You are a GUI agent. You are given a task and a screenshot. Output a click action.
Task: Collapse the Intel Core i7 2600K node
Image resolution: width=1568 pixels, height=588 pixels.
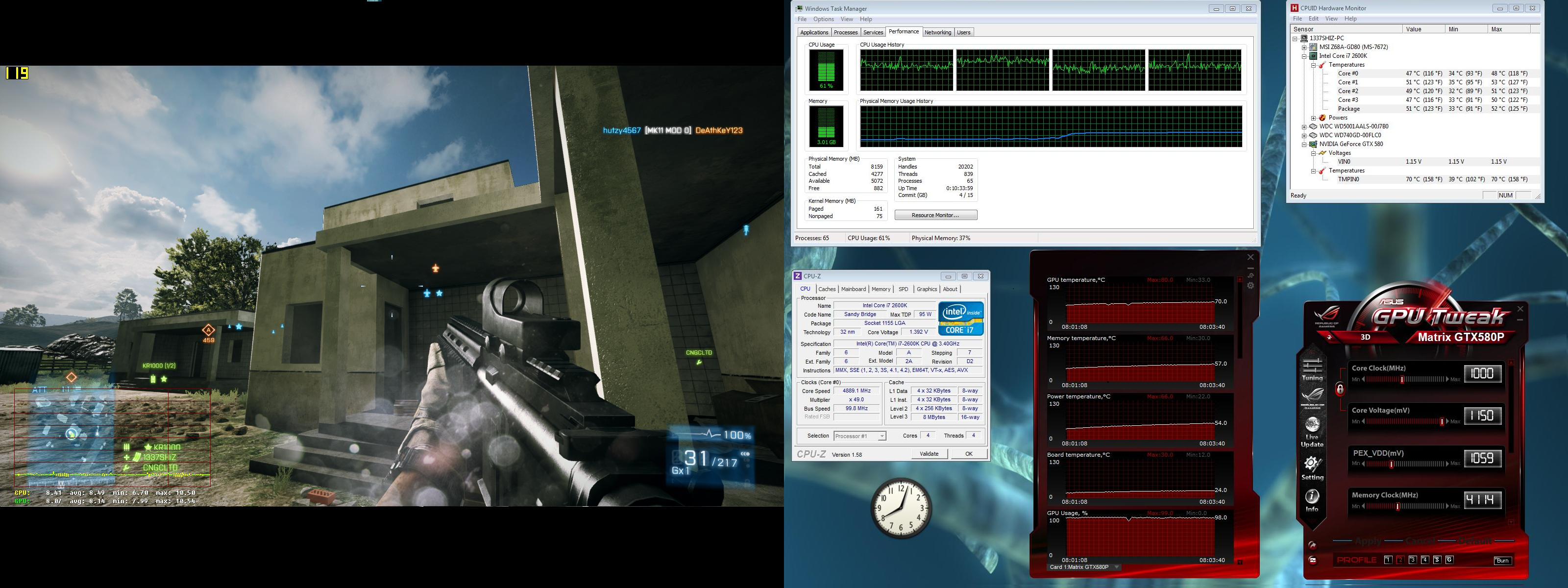point(1304,56)
